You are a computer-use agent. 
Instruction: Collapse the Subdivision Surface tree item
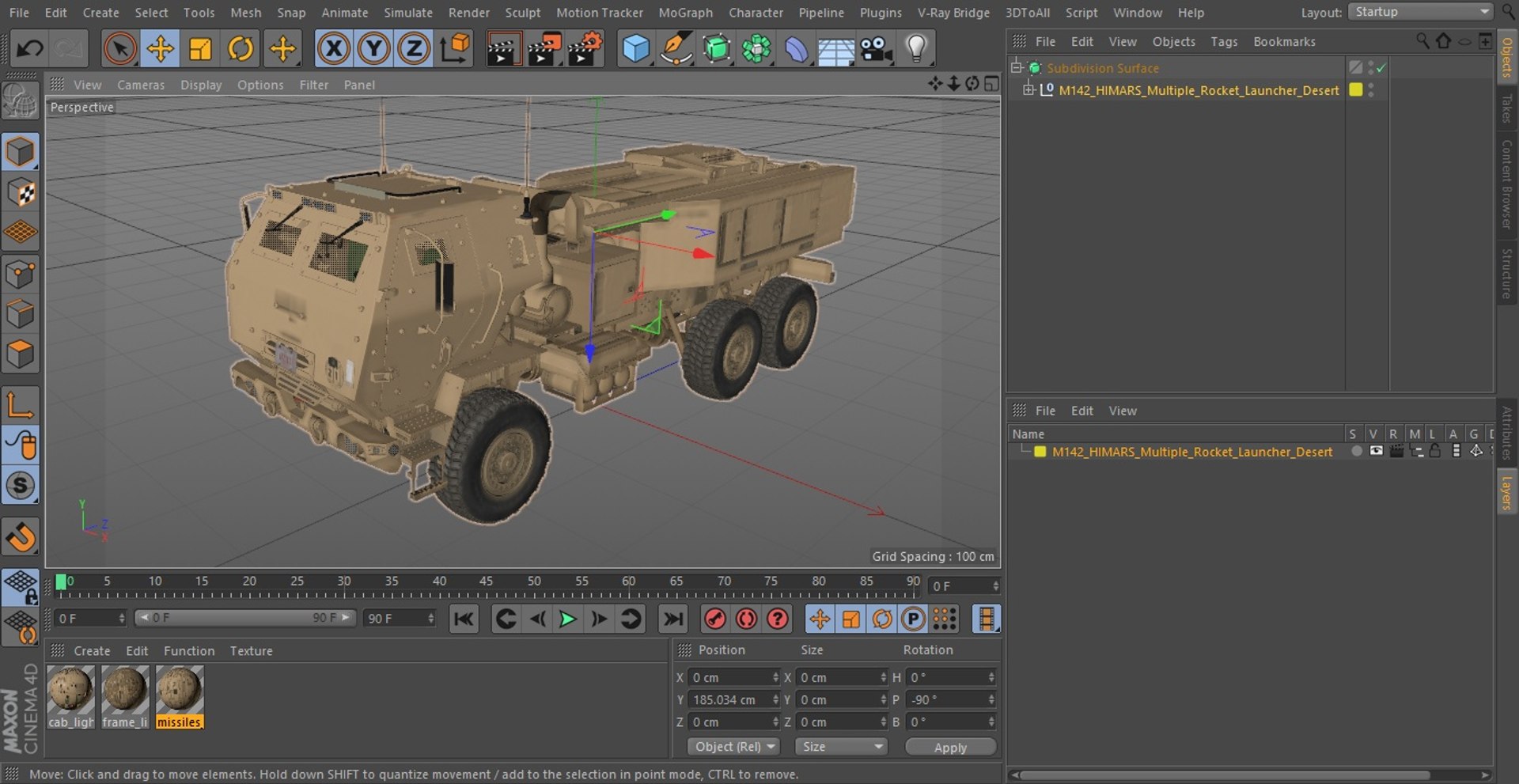[1017, 68]
